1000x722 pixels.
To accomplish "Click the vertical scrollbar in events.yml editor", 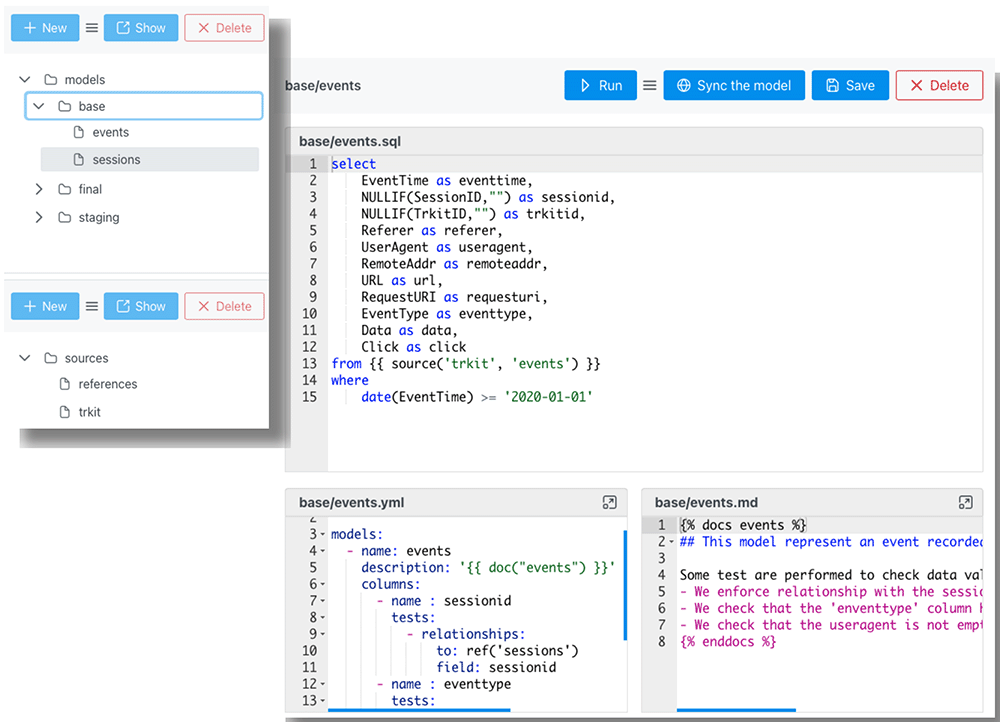I will [x=625, y=585].
